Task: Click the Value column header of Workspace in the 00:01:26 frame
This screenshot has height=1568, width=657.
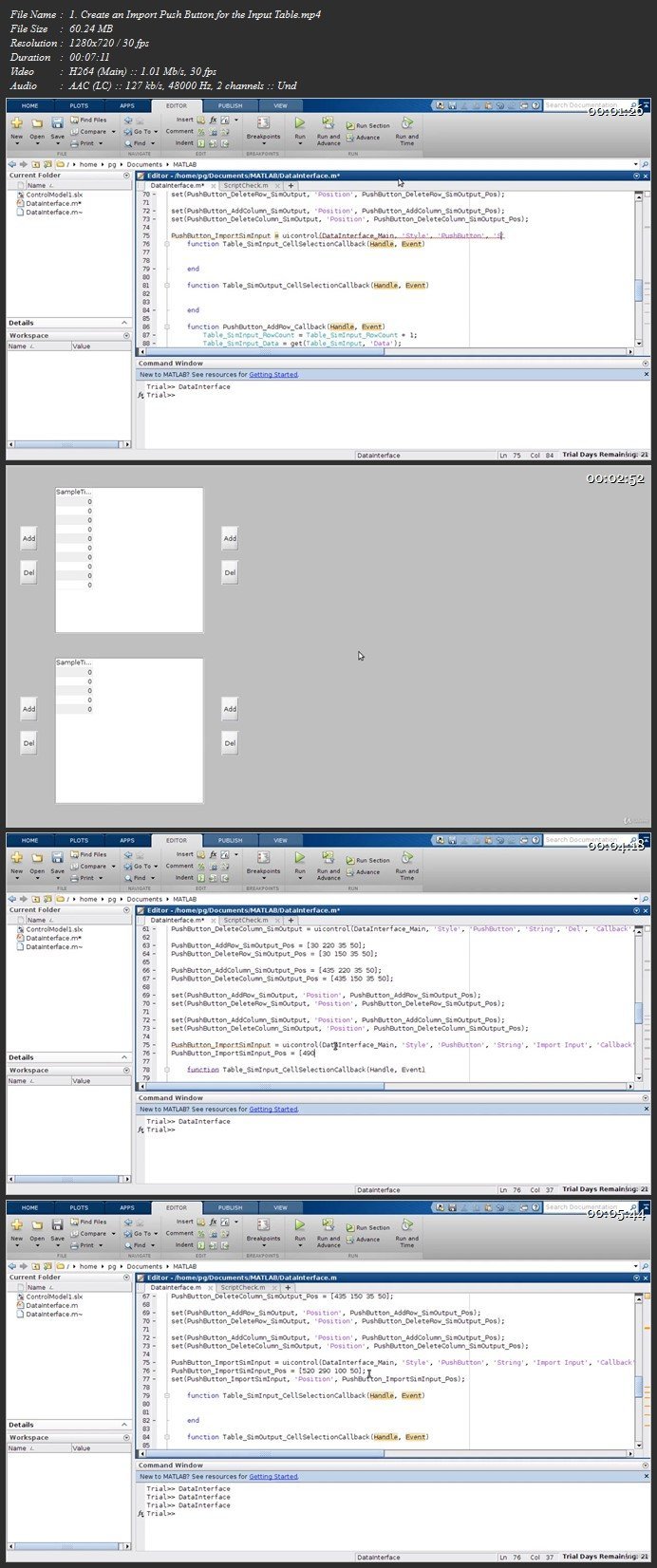Action: [x=102, y=346]
